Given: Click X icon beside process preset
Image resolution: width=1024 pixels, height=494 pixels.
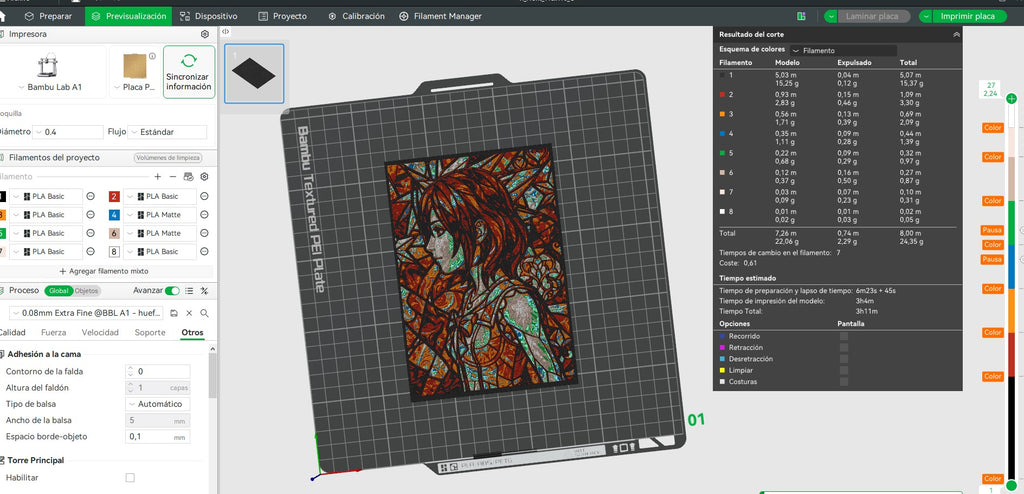Looking at the screenshot, I should (x=189, y=313).
